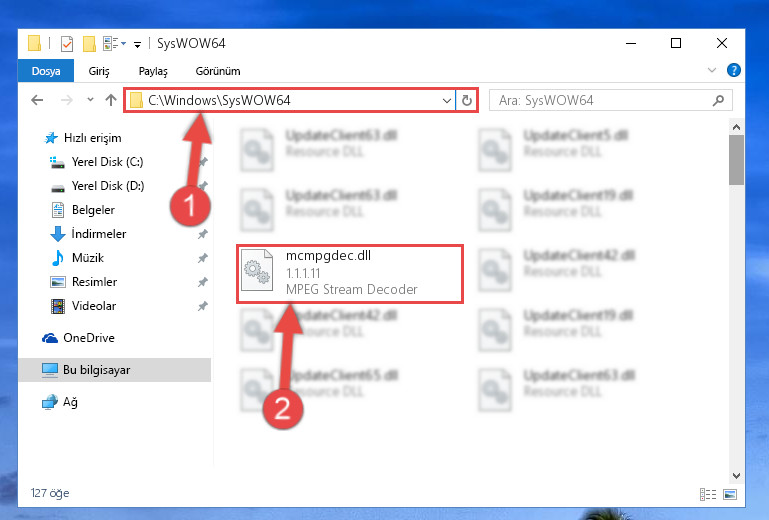Open Videolar folder in sidebar
The image size is (769, 520).
[x=94, y=306]
